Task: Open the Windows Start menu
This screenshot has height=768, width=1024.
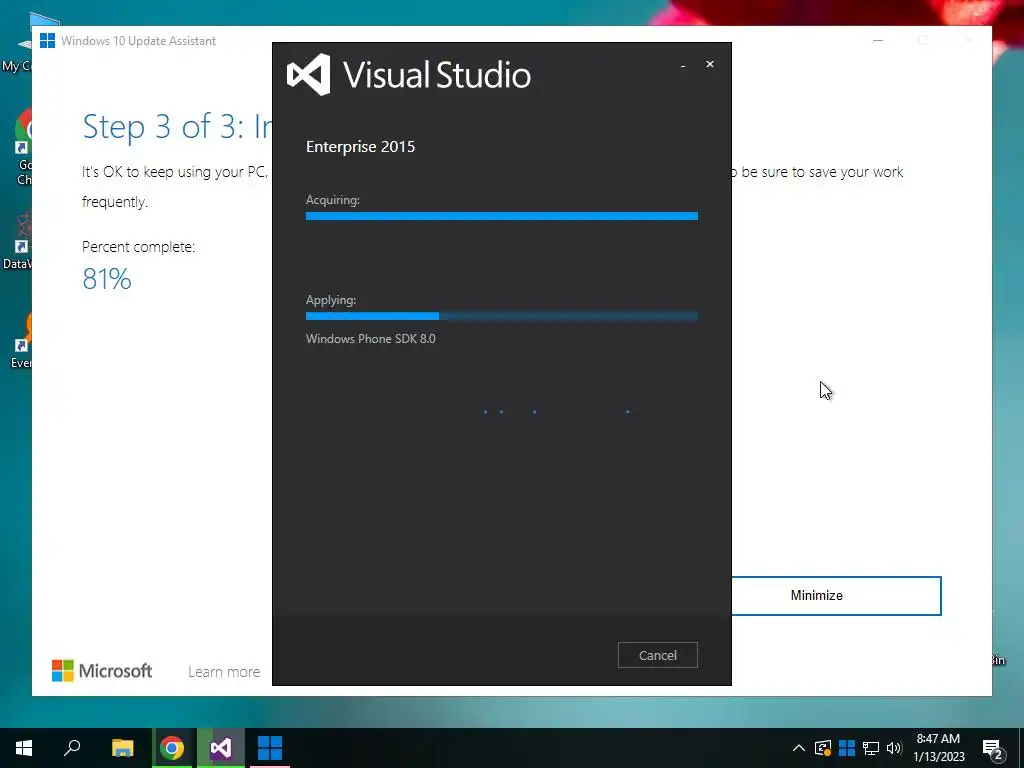Action: click(x=24, y=748)
